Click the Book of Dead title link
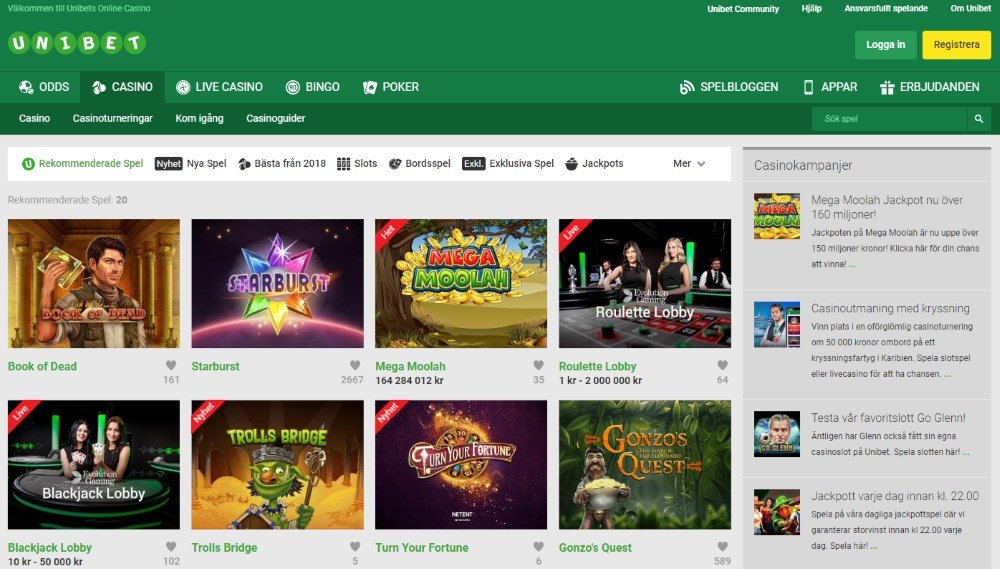The image size is (1000, 569). (42, 366)
